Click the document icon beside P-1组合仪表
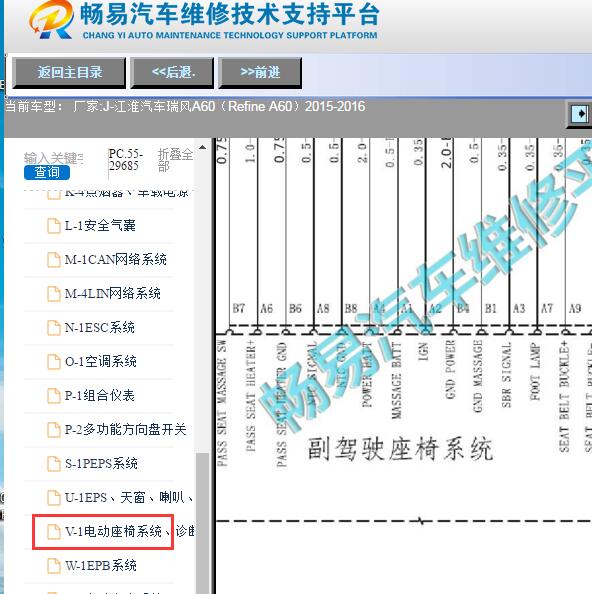592x594 pixels. 53,396
